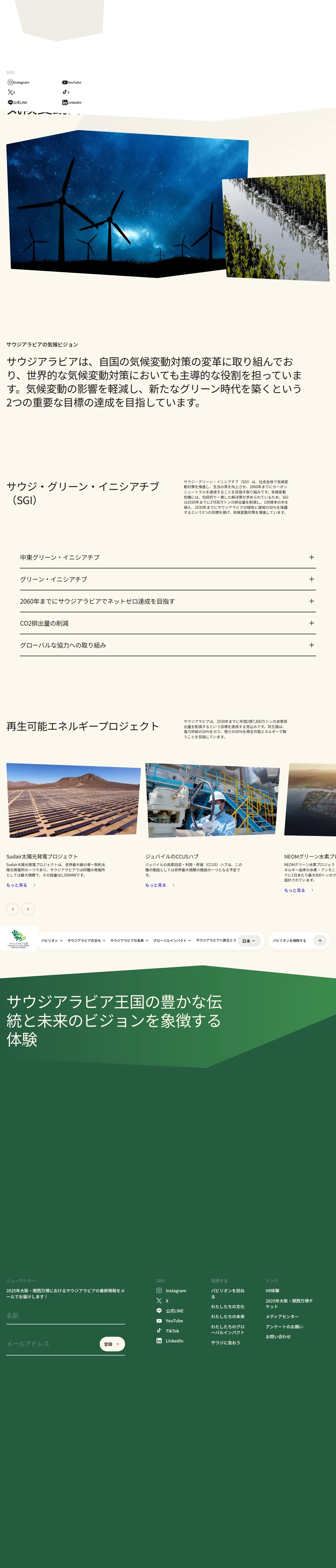Open the Sudair solar project thumbnail
336x1568 pixels.
click(x=73, y=800)
